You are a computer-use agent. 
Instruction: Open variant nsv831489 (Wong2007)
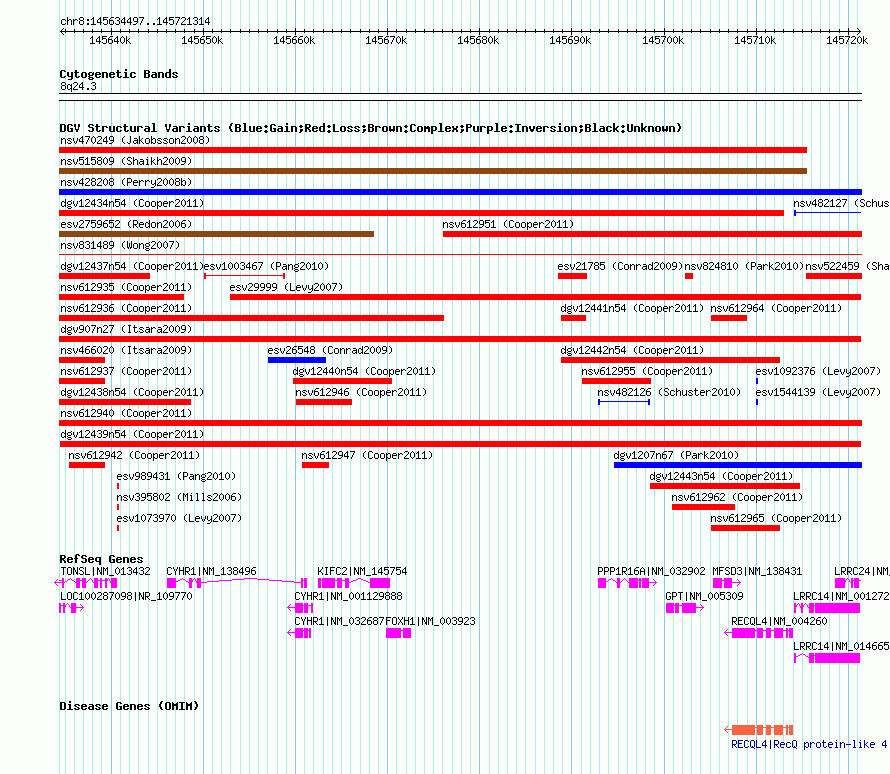click(x=120, y=246)
